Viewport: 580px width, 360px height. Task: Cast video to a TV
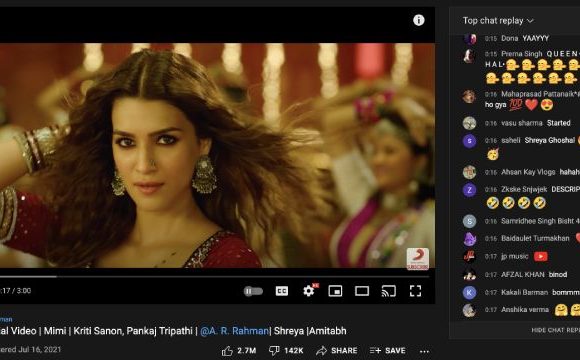click(389, 291)
